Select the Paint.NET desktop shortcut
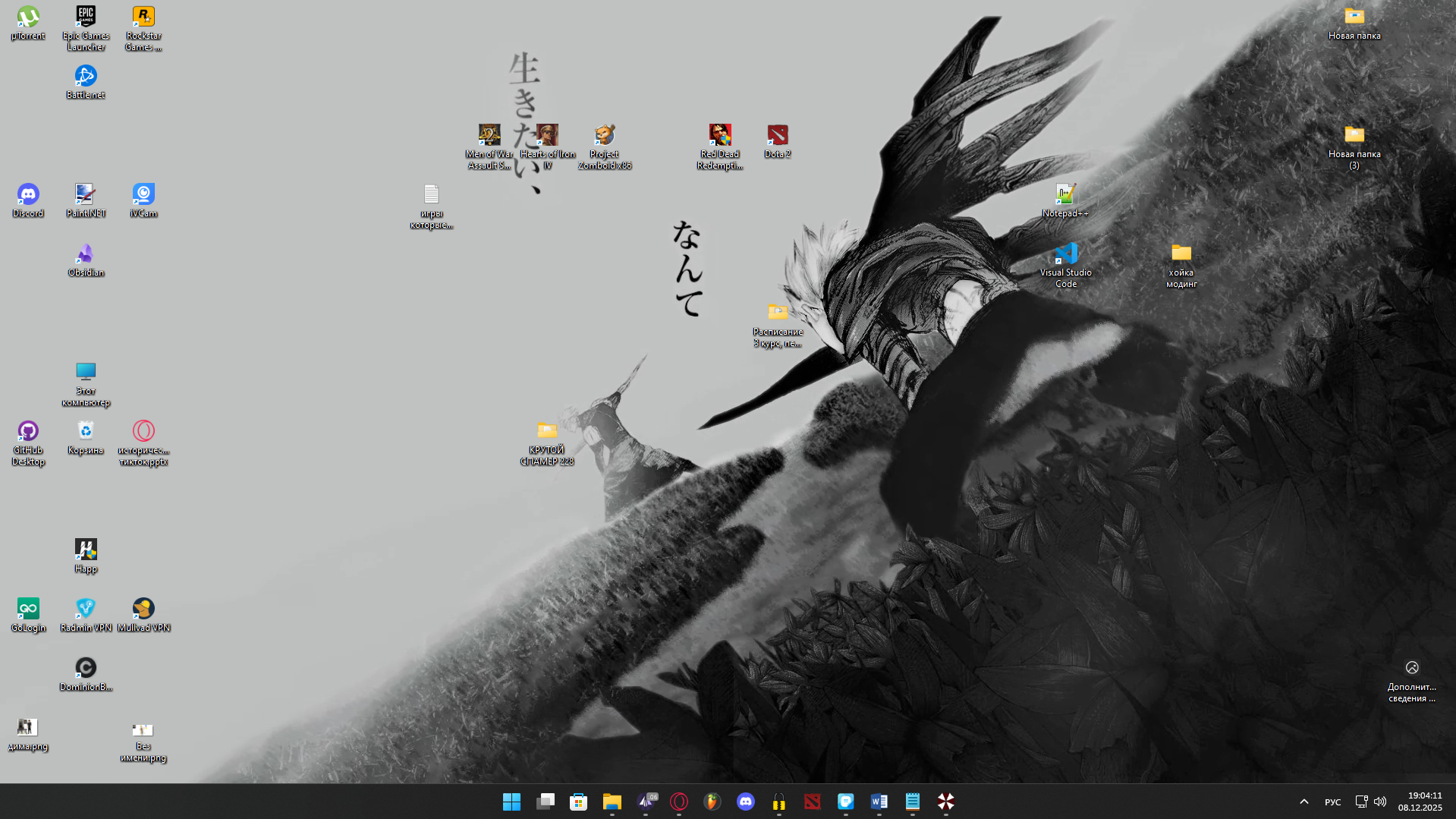Viewport: 1456px width, 819px height. coord(86,201)
